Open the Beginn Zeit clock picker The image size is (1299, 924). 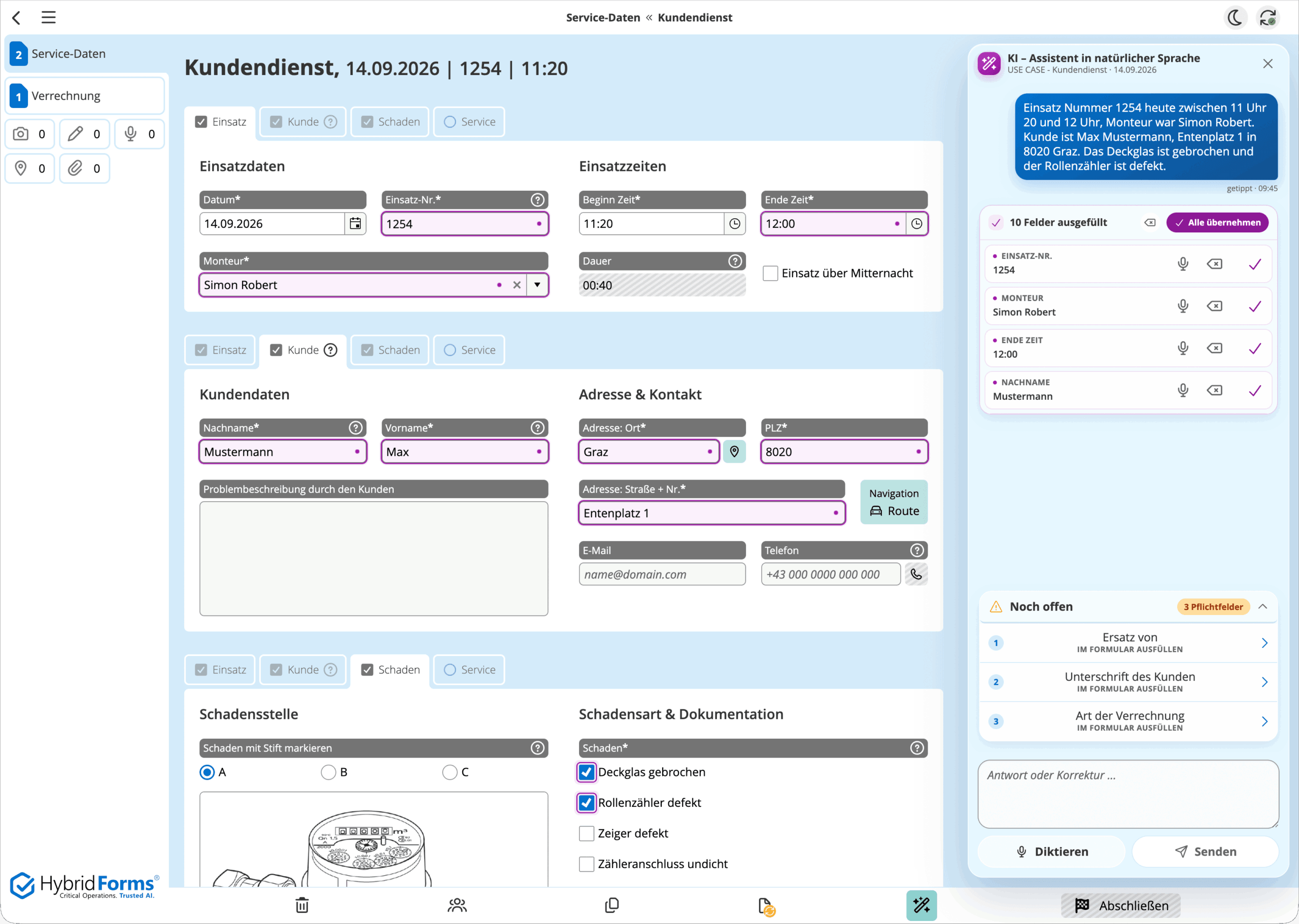735,224
